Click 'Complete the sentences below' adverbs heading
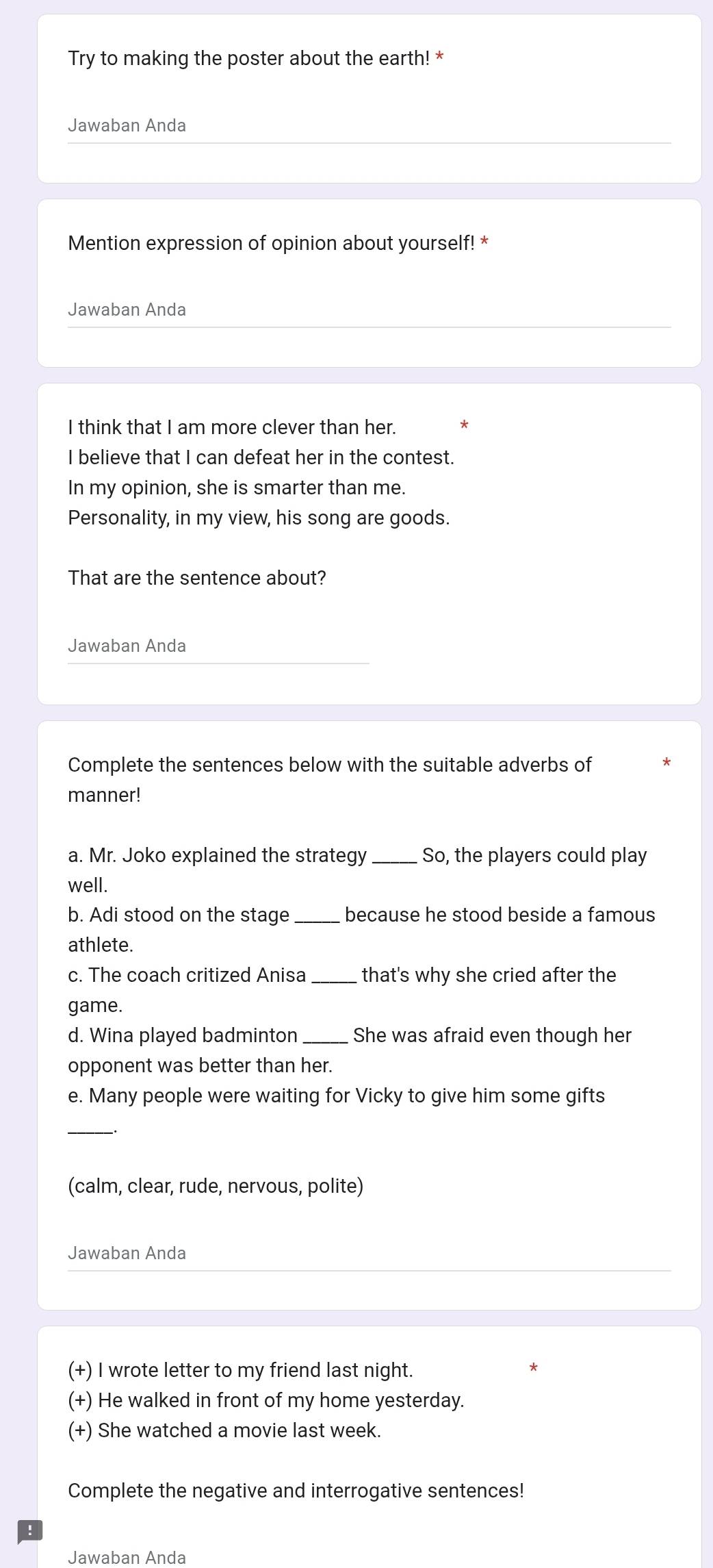This screenshot has width=713, height=1568. tap(330, 780)
